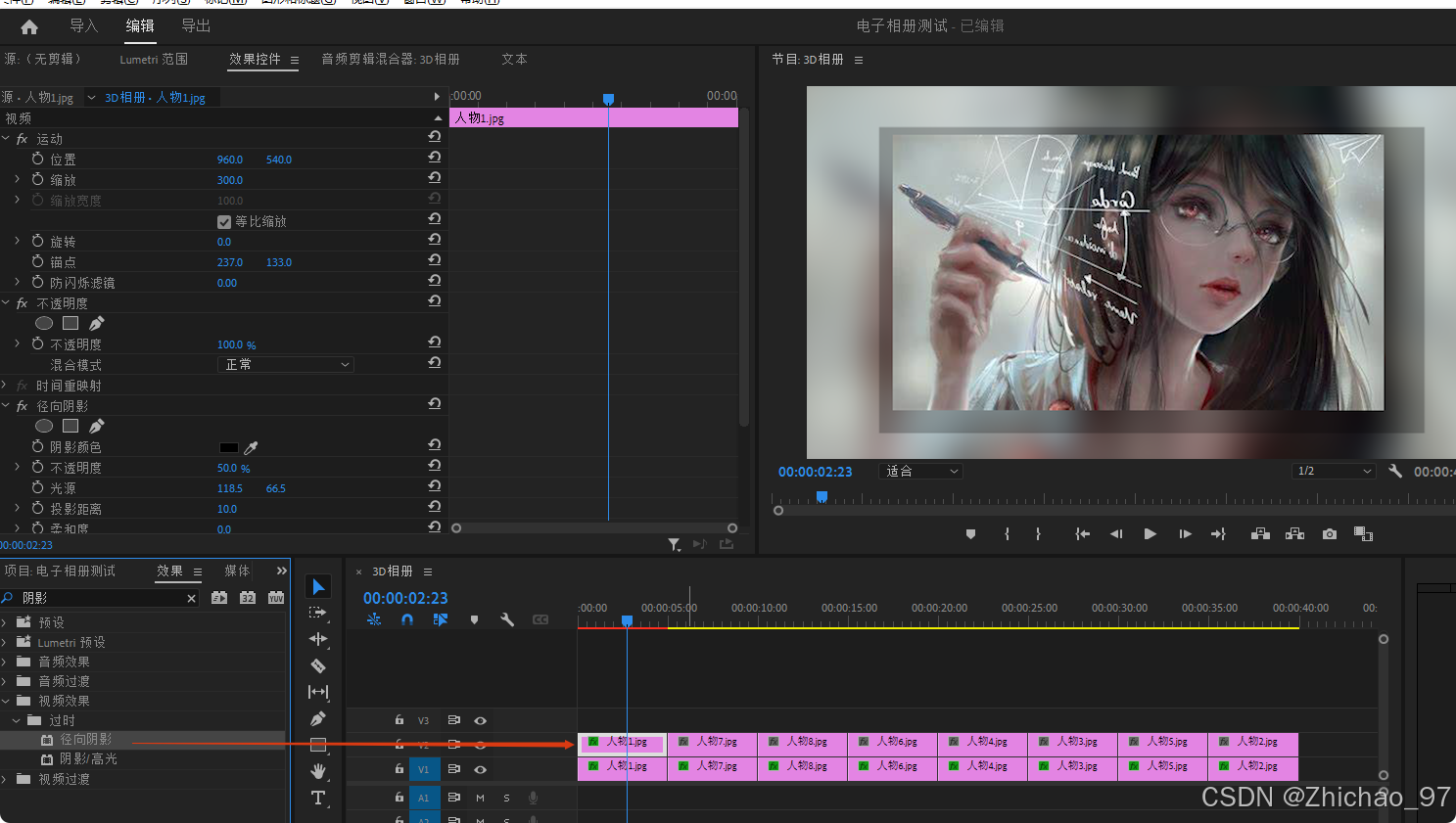Click Export Frame camera icon
The image size is (1456, 823).
(1329, 534)
